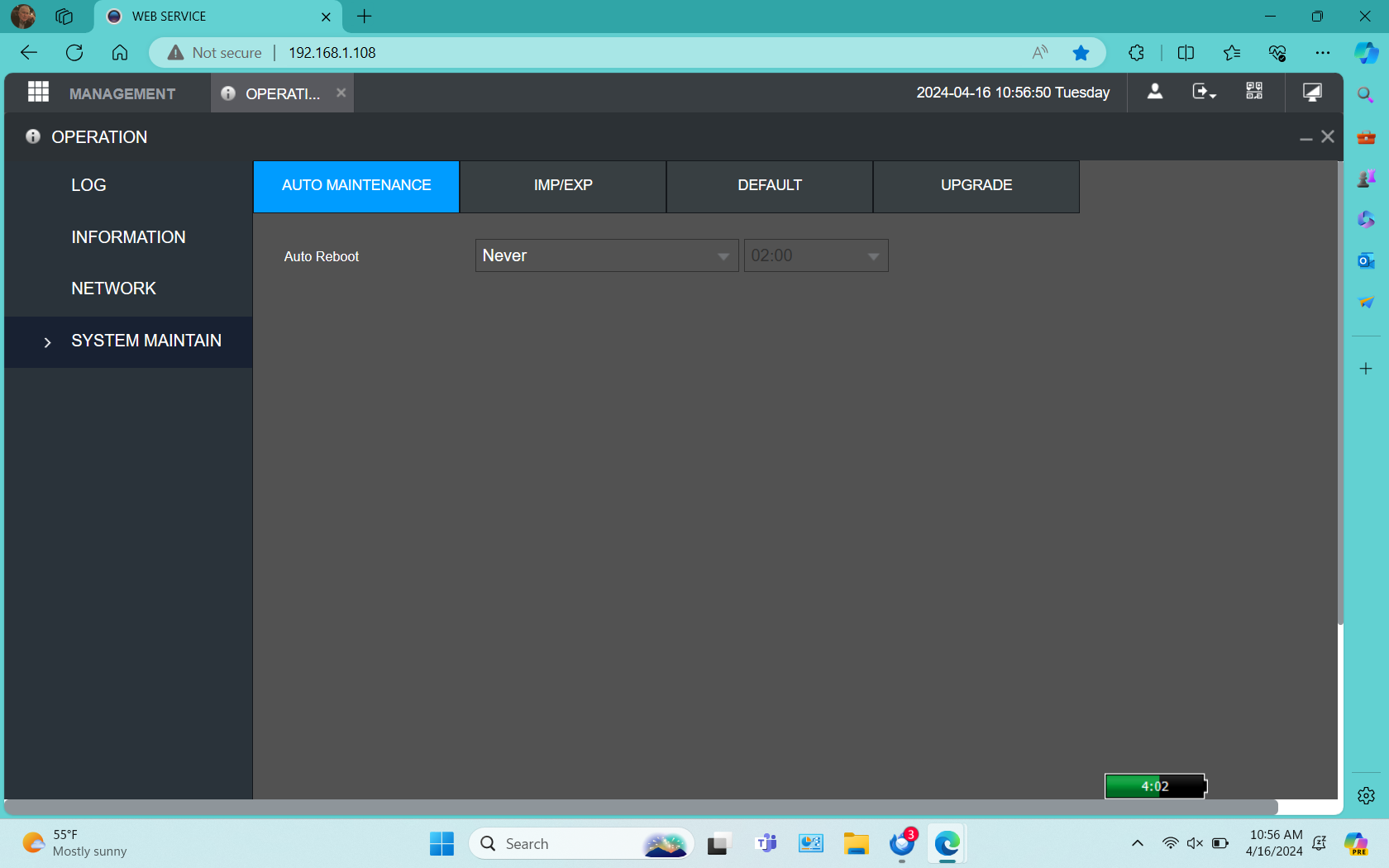Open the browser home page
The width and height of the screenshot is (1389, 868).
[120, 52]
